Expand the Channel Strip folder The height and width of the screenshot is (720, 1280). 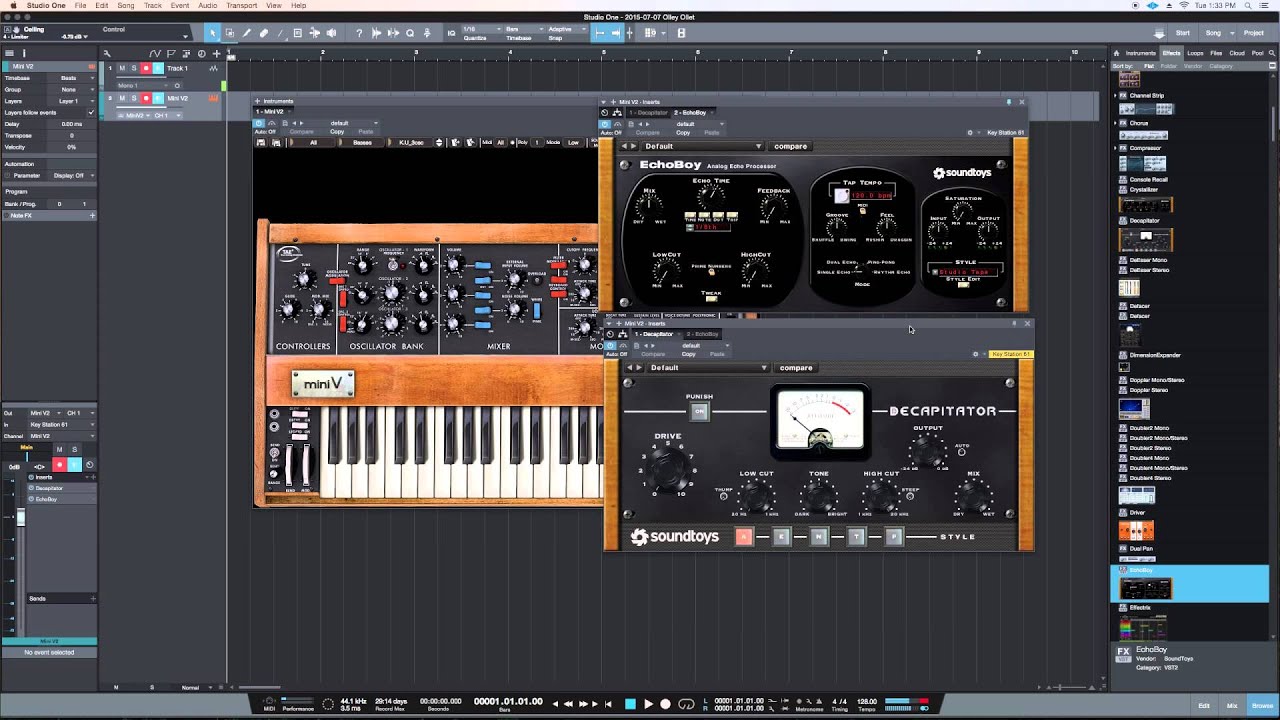1115,95
